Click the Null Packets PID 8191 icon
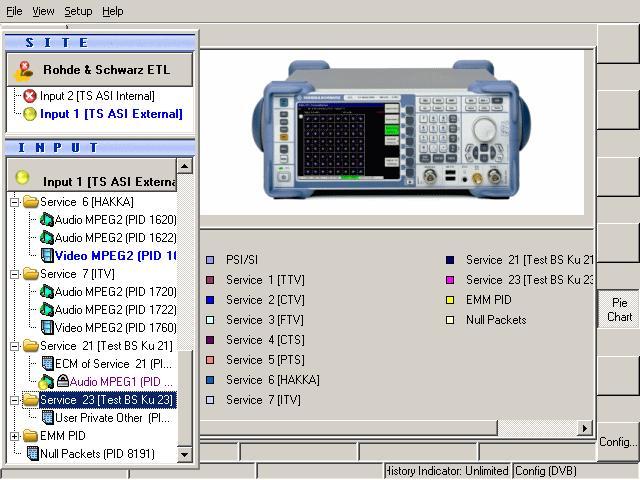 pyautogui.click(x=31, y=454)
